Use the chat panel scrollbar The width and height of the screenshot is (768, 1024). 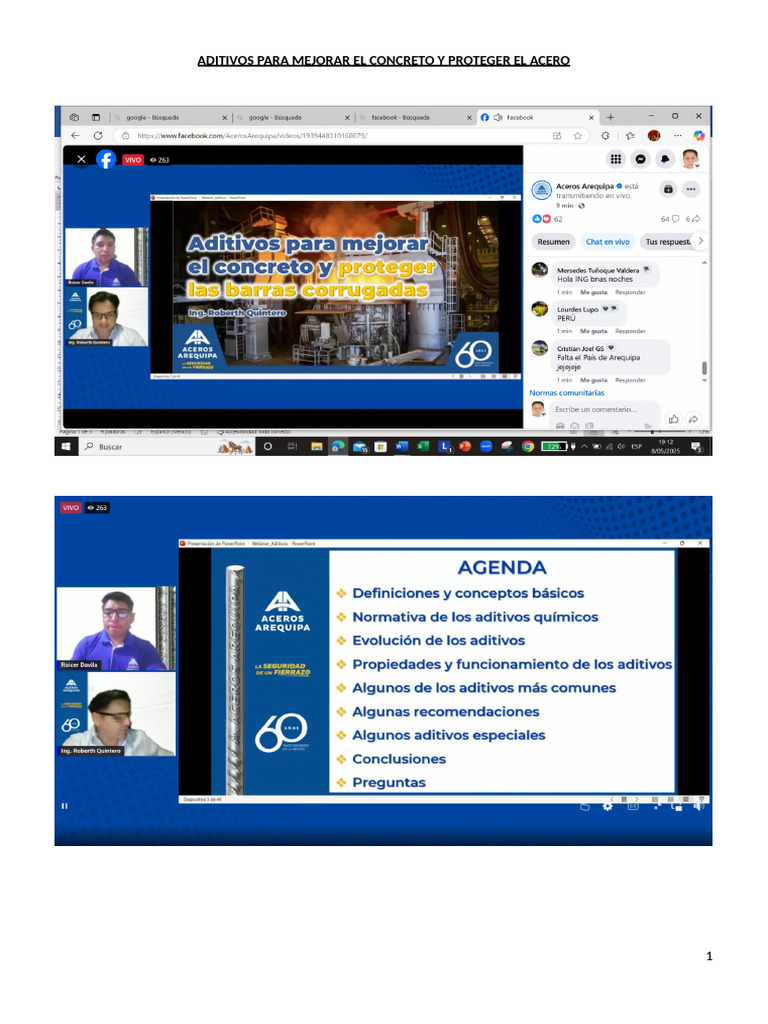pos(704,368)
